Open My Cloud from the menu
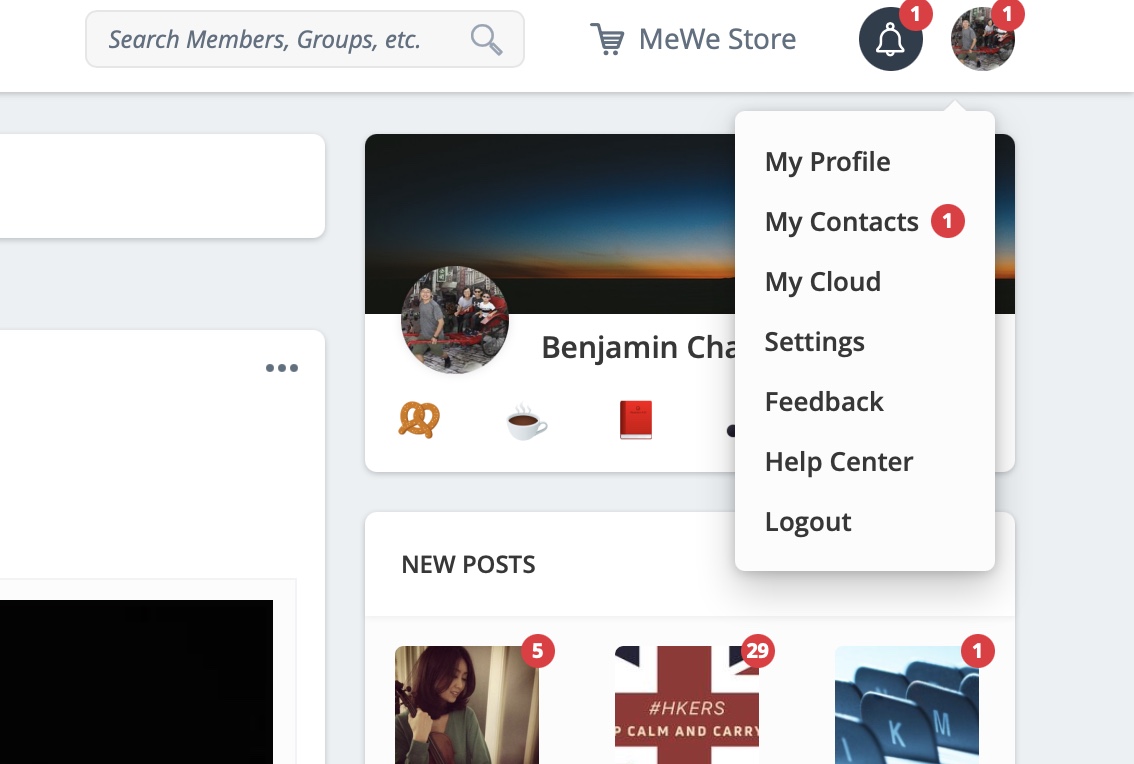This screenshot has width=1134, height=764. pyautogui.click(x=823, y=282)
